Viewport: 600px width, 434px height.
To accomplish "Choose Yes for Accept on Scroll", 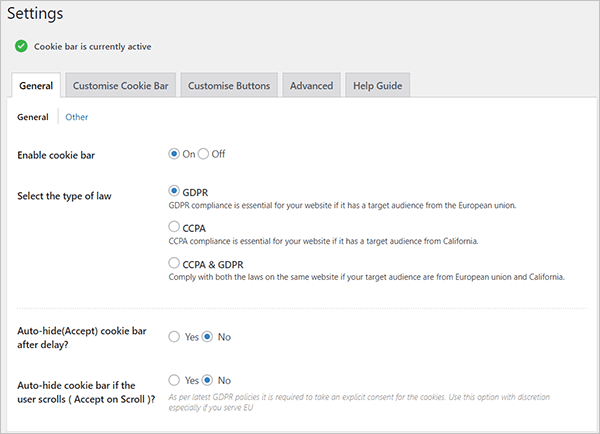I will (x=174, y=380).
